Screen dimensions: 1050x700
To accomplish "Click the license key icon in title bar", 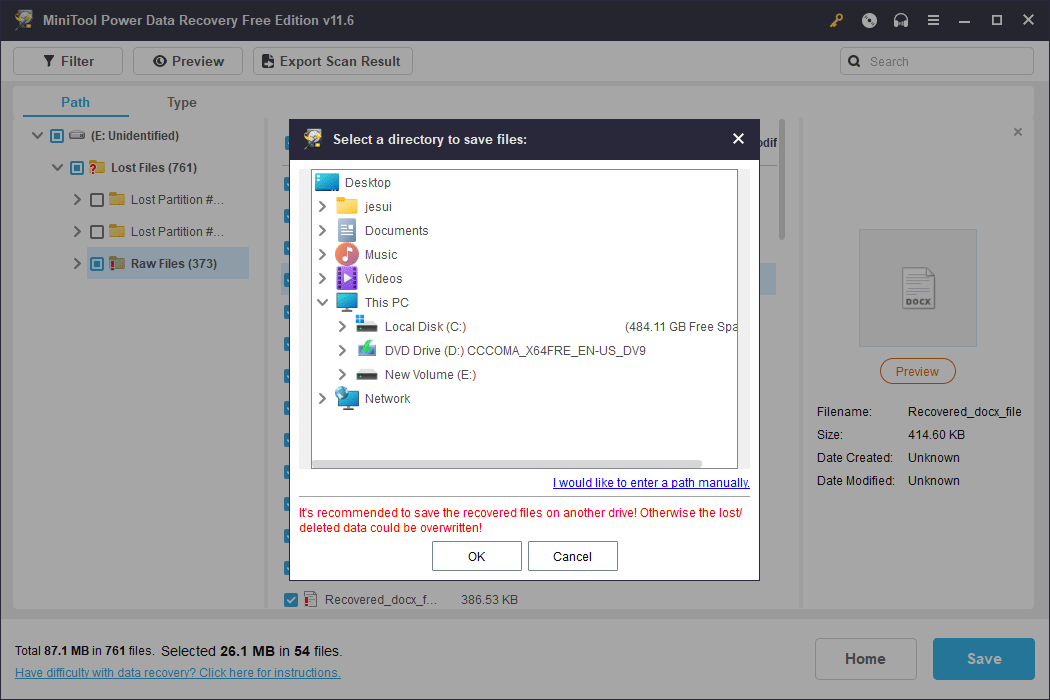I will click(x=836, y=20).
